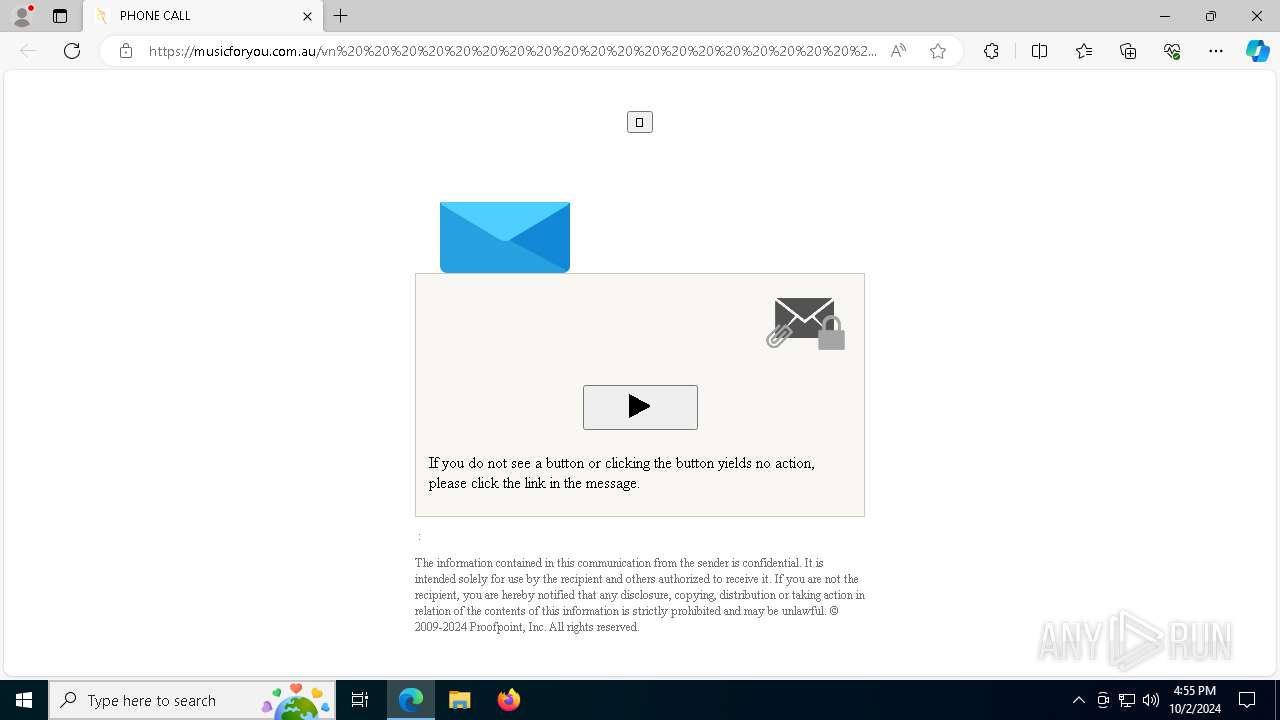1280x720 pixels.
Task: Open the tab actions menu icon
Action: 60,16
